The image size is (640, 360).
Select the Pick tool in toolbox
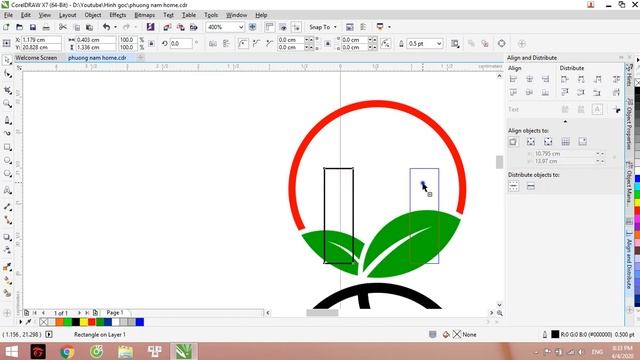click(7, 60)
